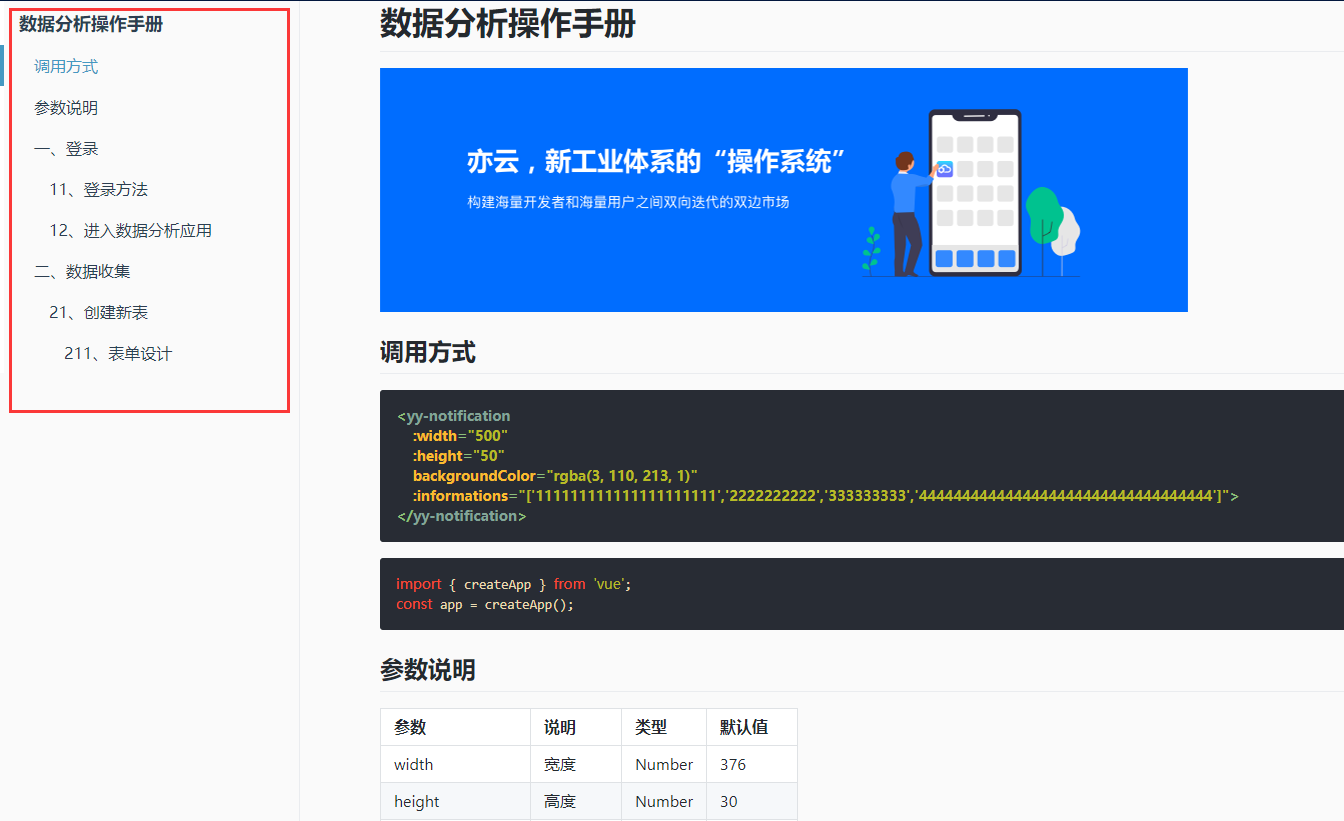Open 21、创建新表 in the sidebar

click(98, 313)
